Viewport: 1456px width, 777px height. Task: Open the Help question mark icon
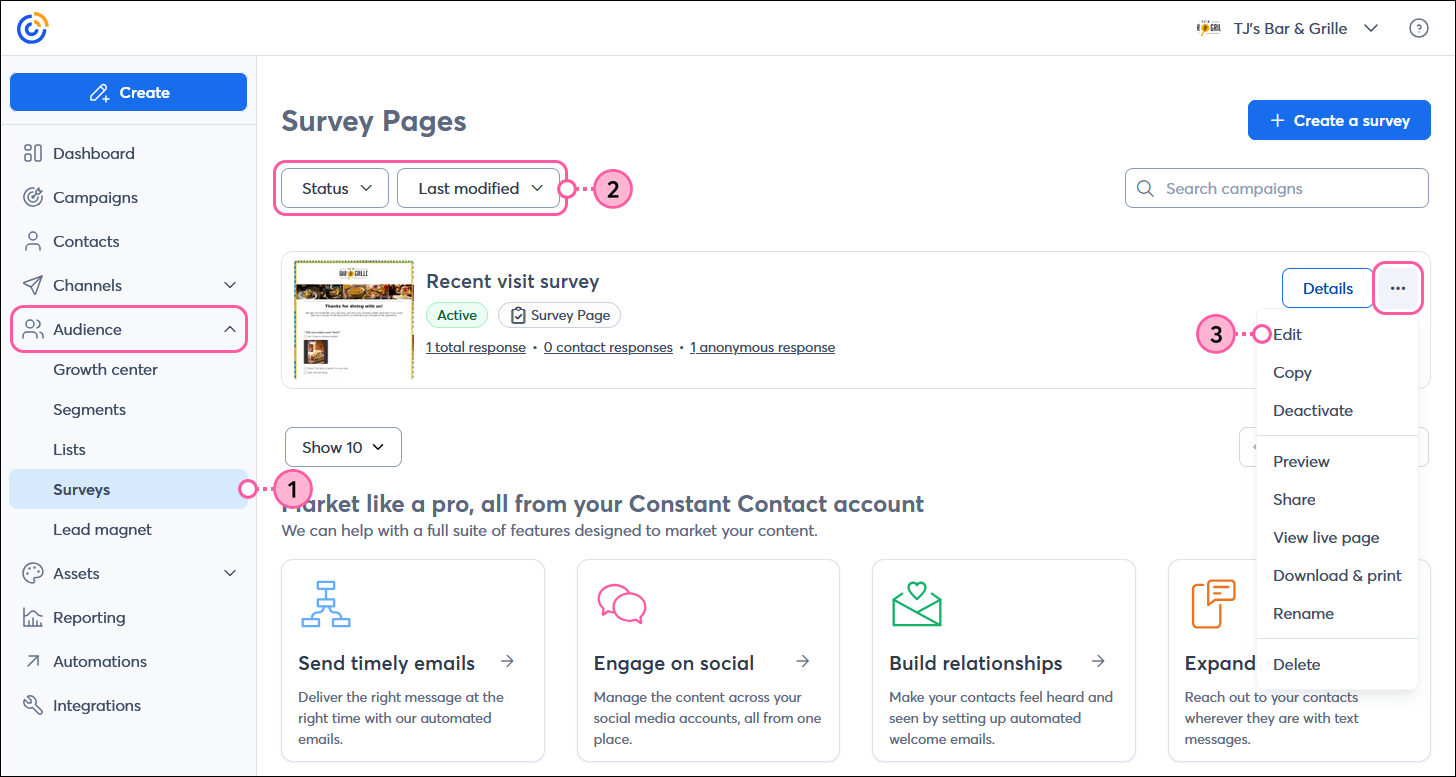1419,27
